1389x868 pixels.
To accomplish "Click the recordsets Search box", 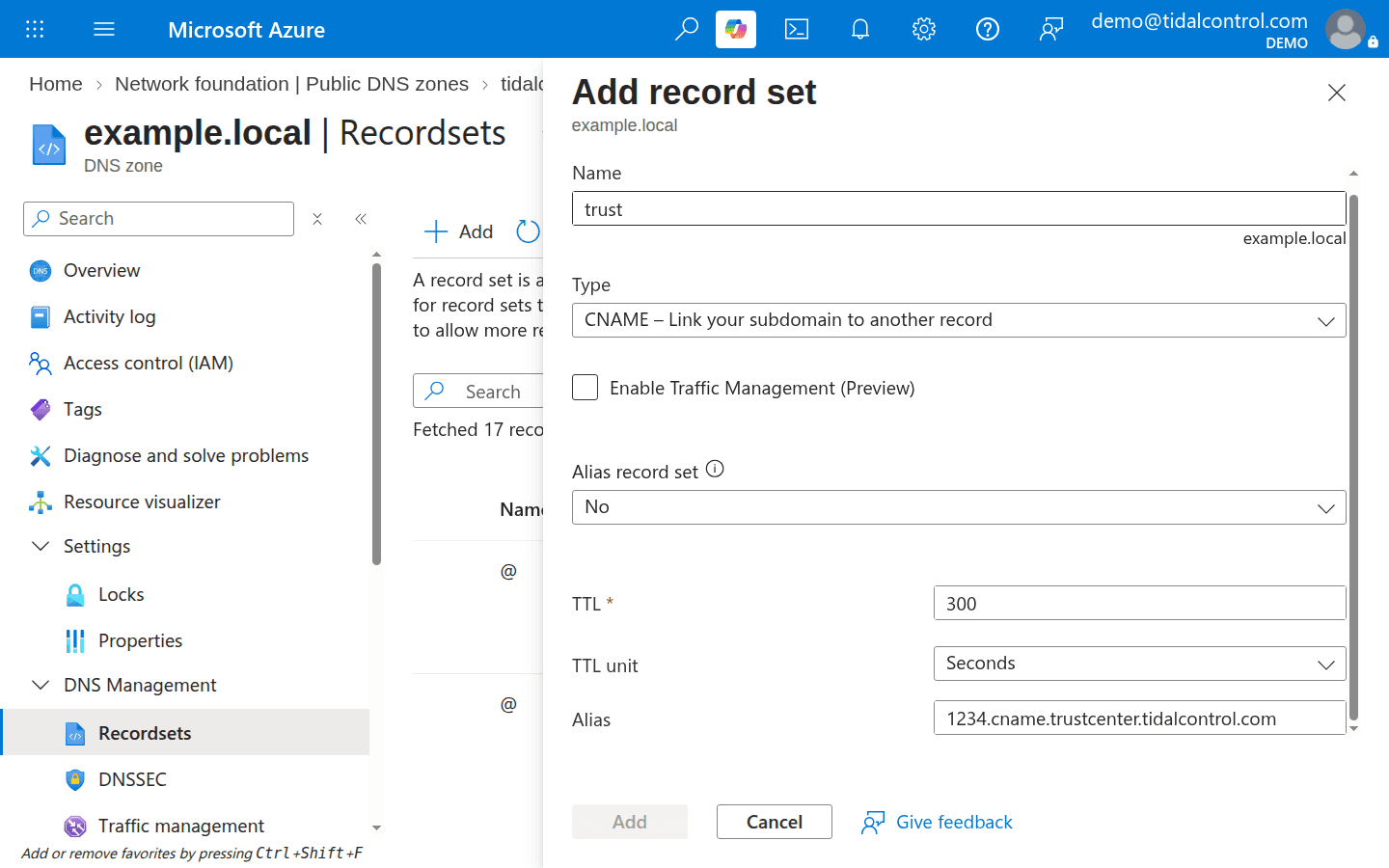I will tap(479, 391).
